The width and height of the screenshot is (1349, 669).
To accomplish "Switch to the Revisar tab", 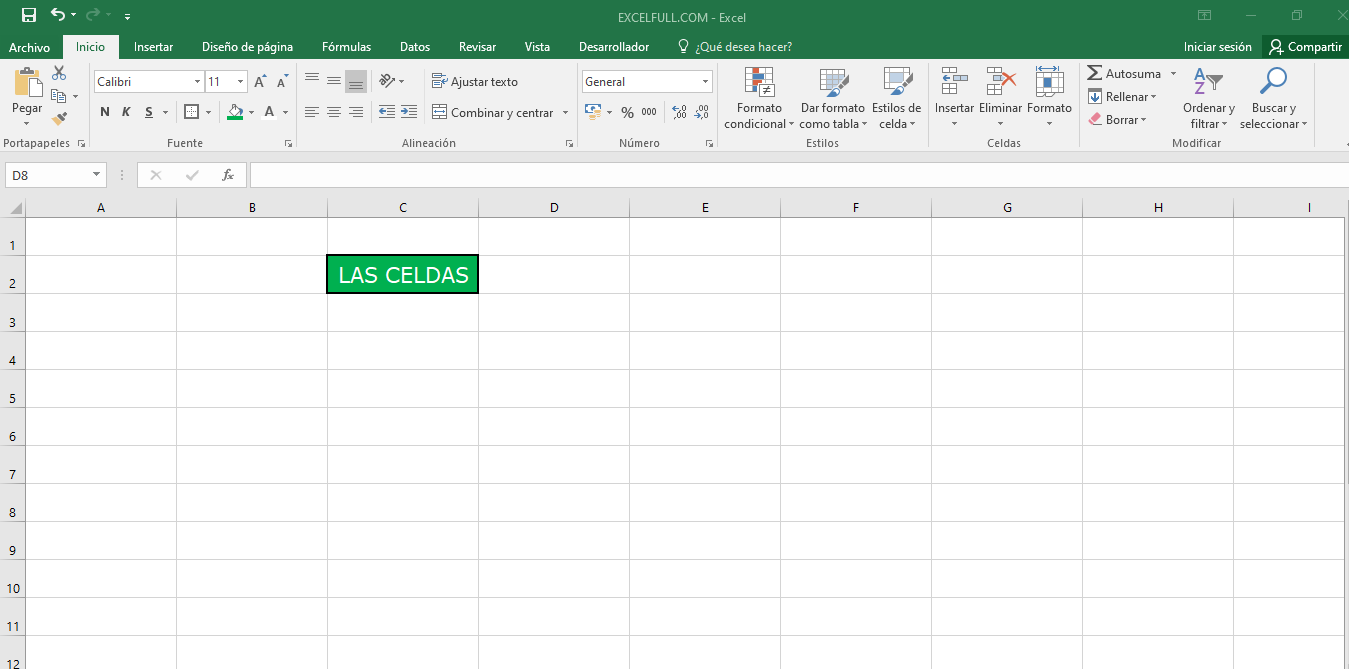I will coord(477,47).
